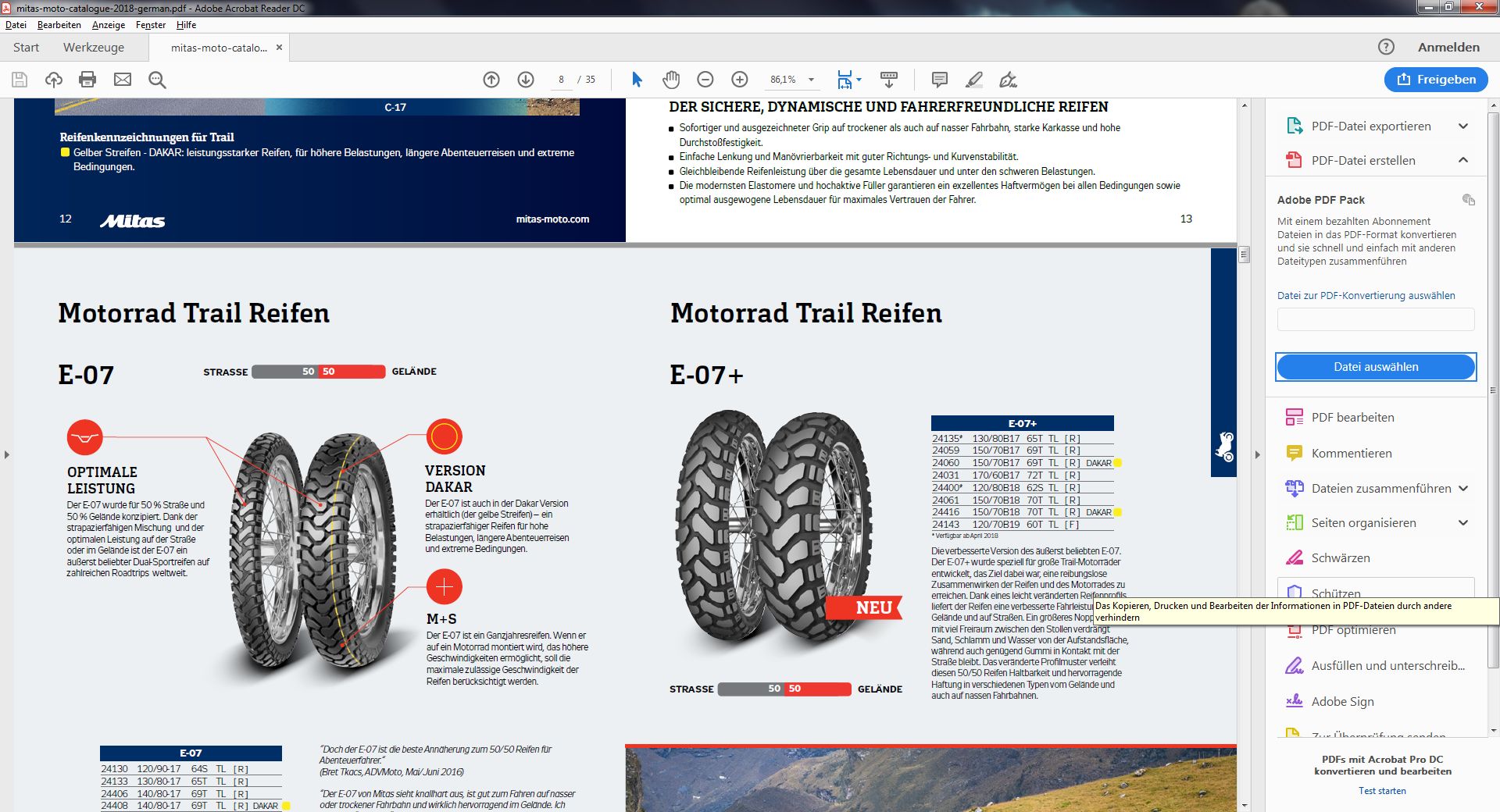This screenshot has height=812, width=1500.
Task: Zoom out with the minus icon
Action: [705, 80]
